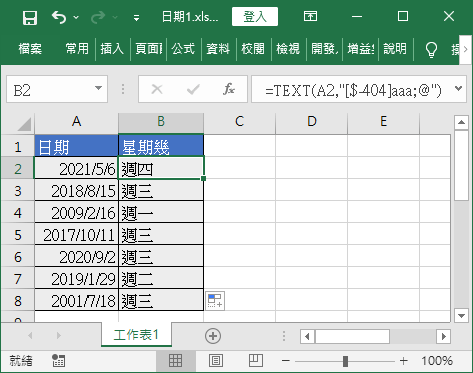The image size is (473, 373).
Task: Click the Cancel X icon in formula bar
Action: 157,89
